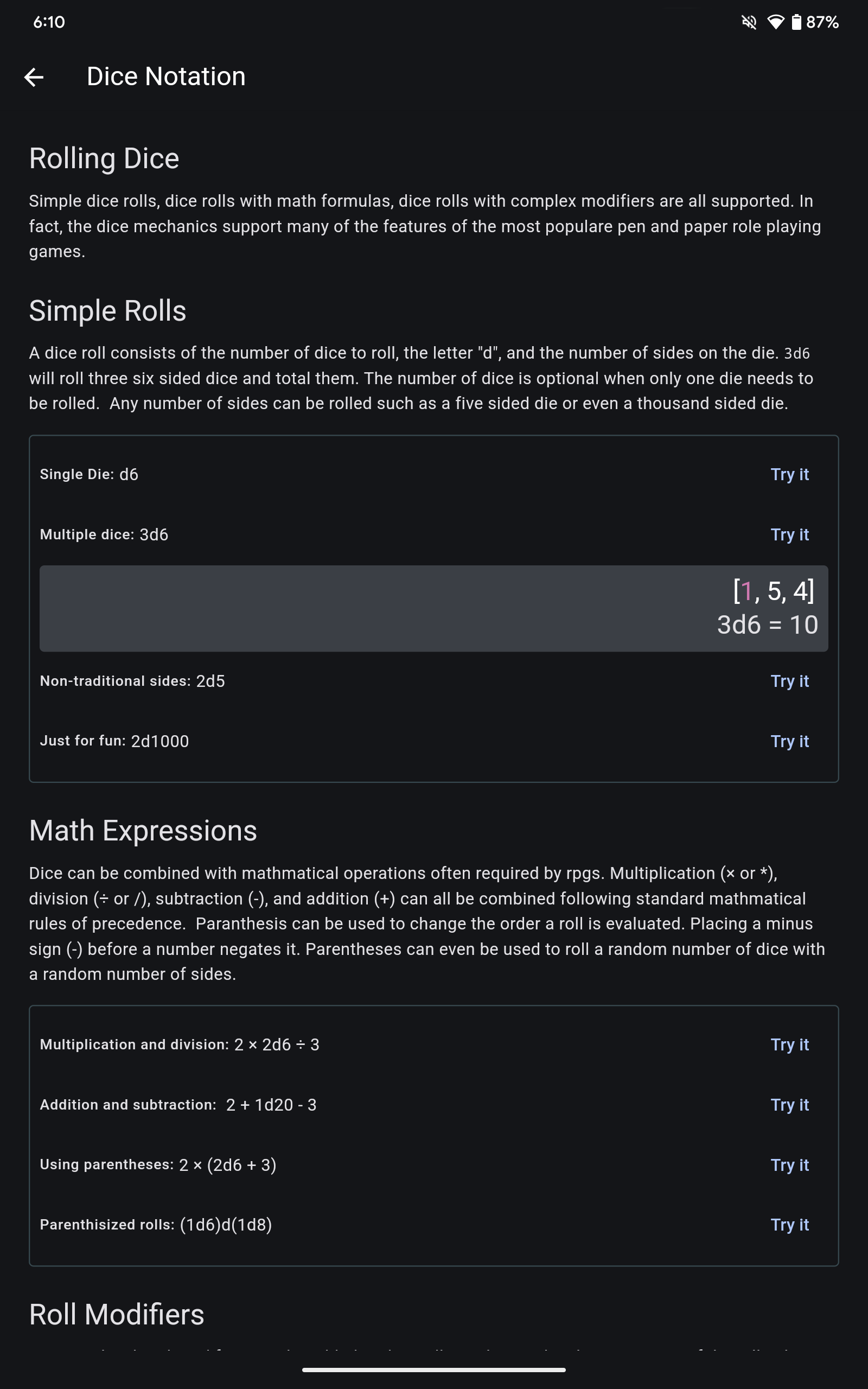The height and width of the screenshot is (1389, 868).
Task: Navigate back with the back arrow
Action: 34,77
